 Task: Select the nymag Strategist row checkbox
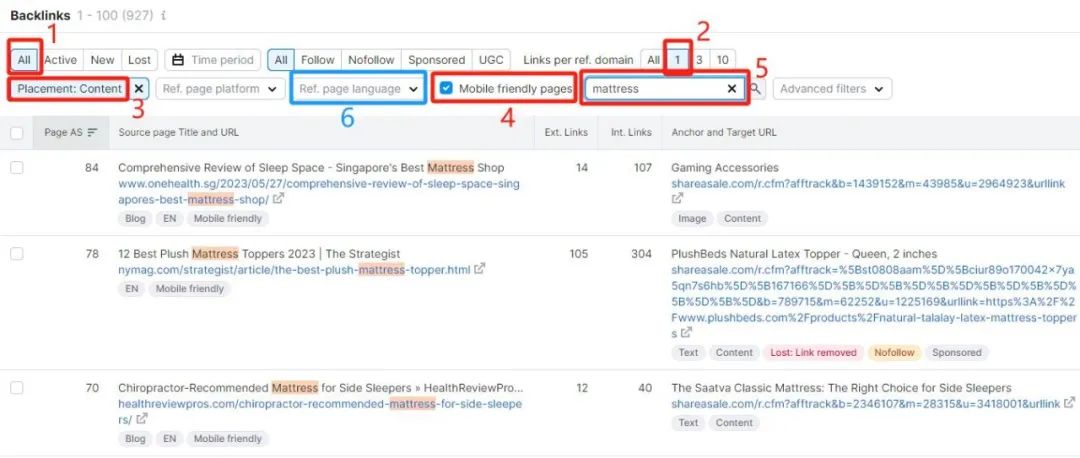click(17, 254)
